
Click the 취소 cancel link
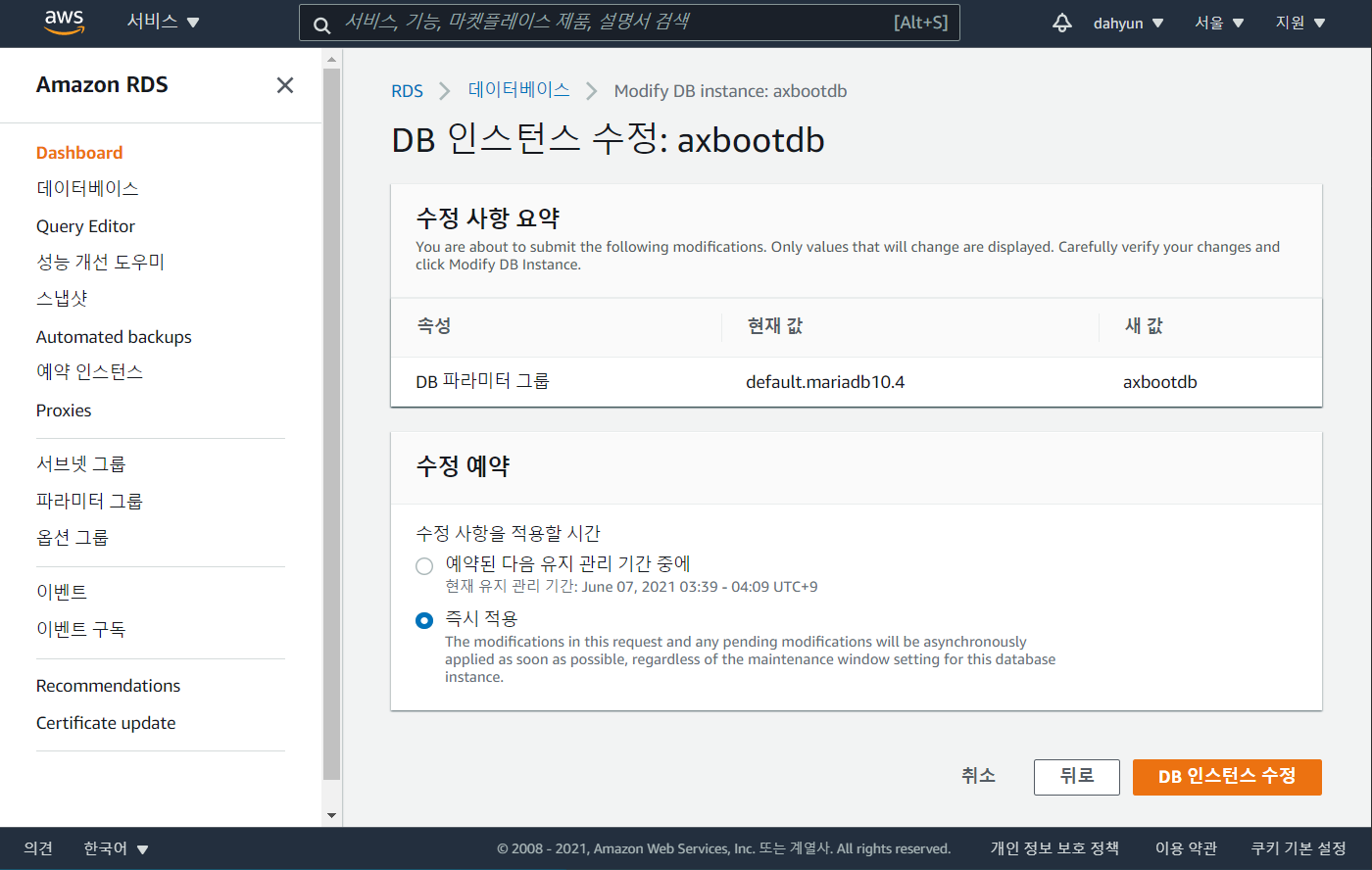coord(978,776)
